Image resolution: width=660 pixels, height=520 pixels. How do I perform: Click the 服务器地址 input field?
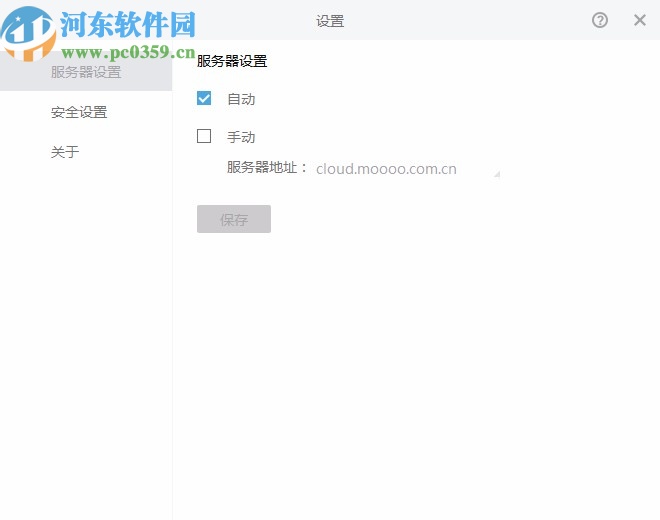point(407,169)
